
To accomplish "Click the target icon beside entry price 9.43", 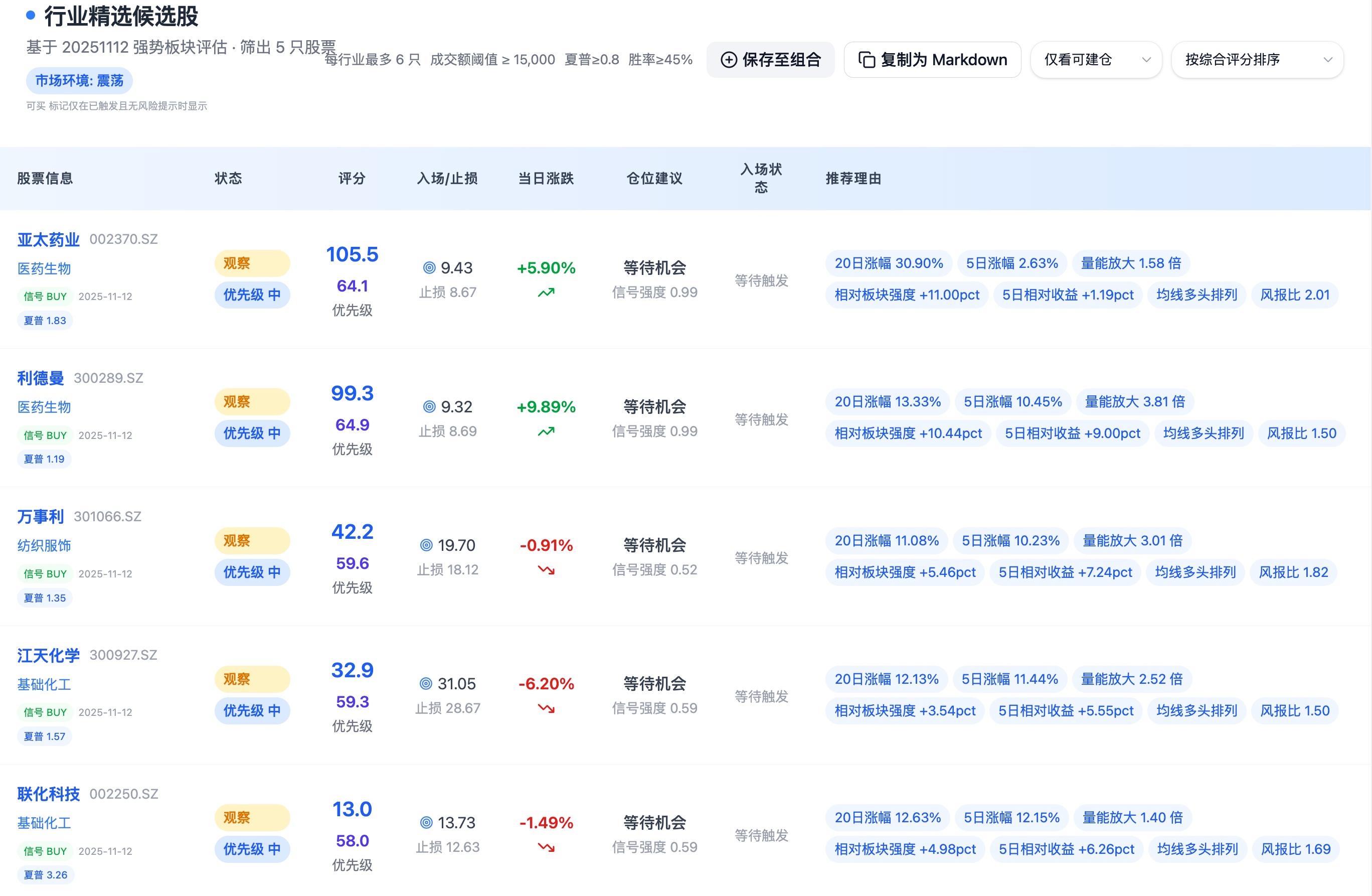I will coord(429,267).
